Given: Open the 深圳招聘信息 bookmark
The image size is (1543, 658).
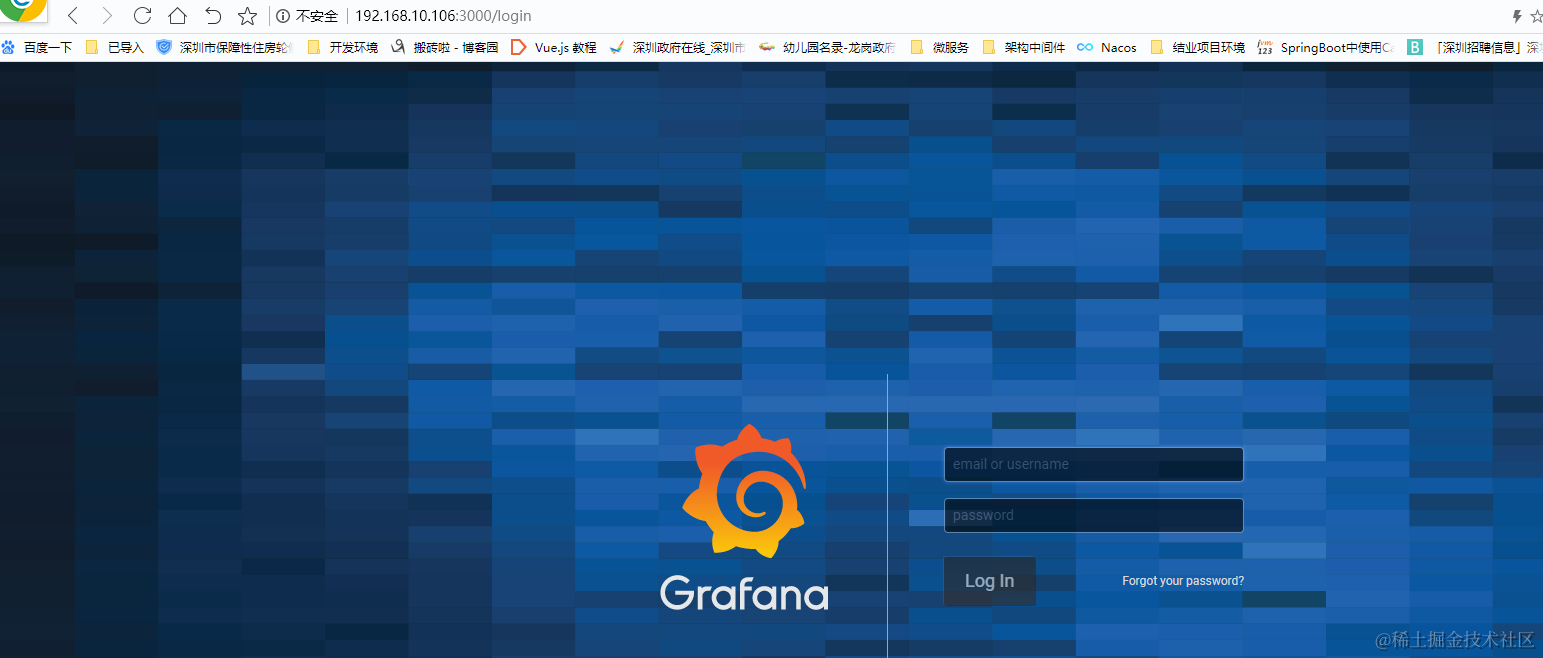Looking at the screenshot, I should pyautogui.click(x=1475, y=47).
